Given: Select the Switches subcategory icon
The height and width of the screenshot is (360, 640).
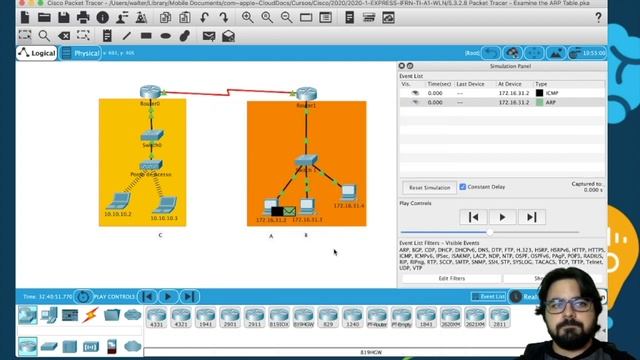Looking at the screenshot, I should (49, 347).
